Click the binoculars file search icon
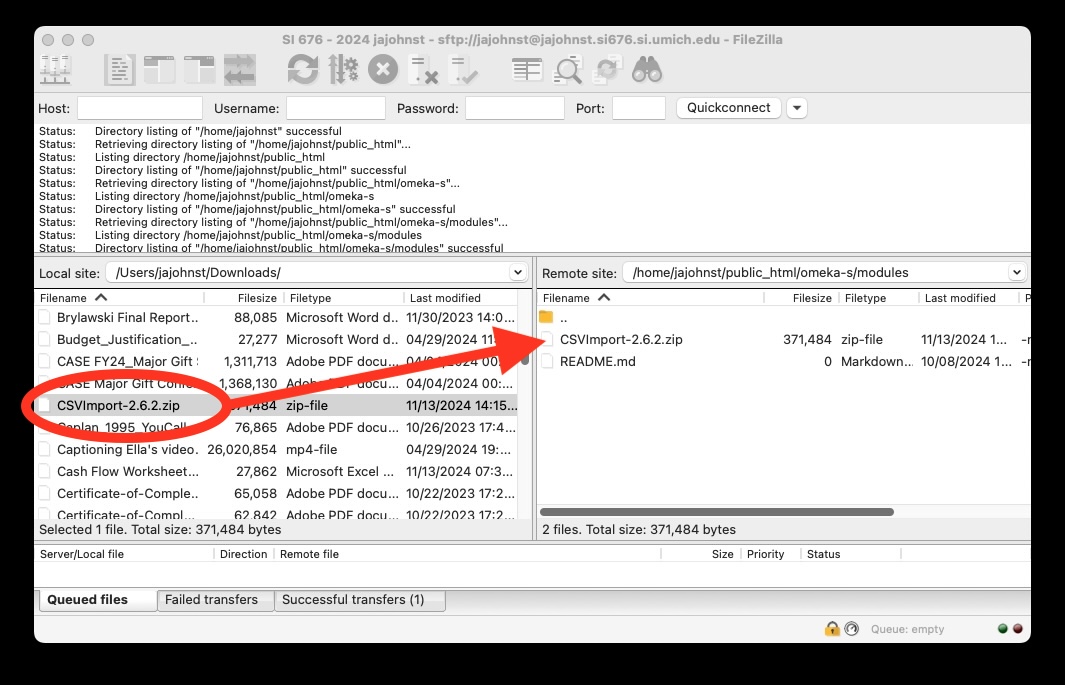The height and width of the screenshot is (685, 1065). coord(647,70)
